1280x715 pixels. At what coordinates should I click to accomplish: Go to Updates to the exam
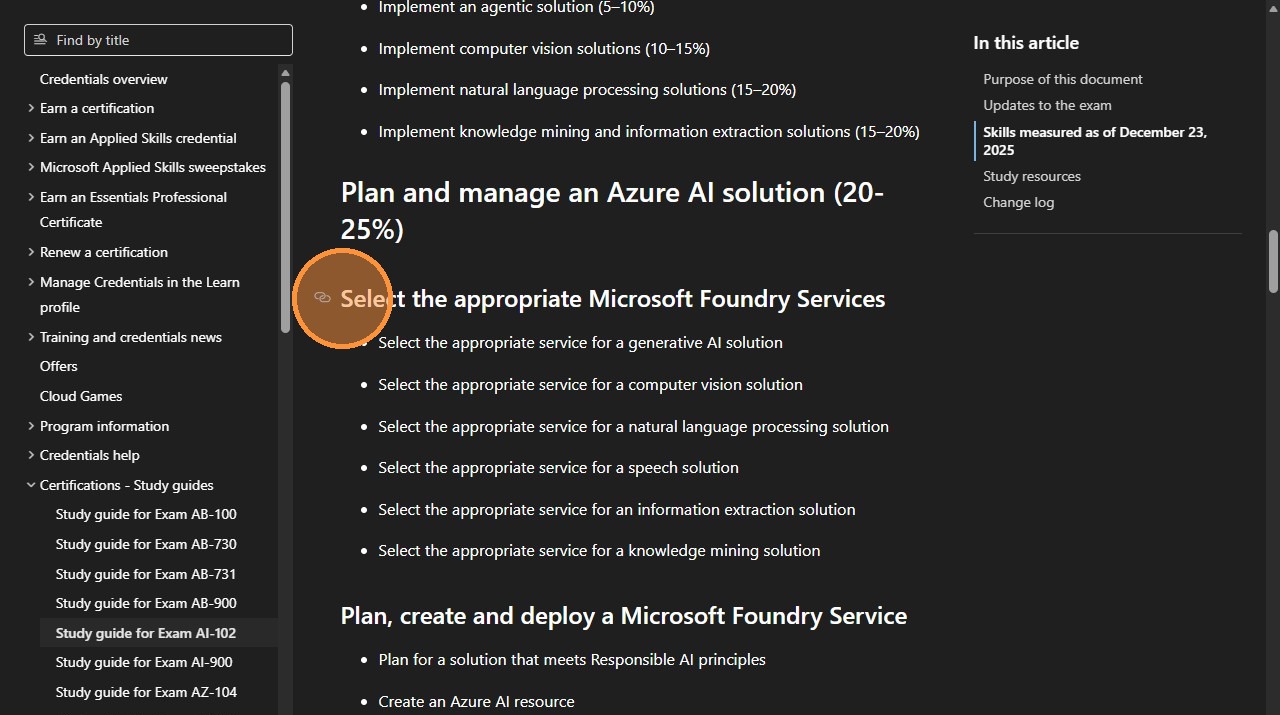1047,105
